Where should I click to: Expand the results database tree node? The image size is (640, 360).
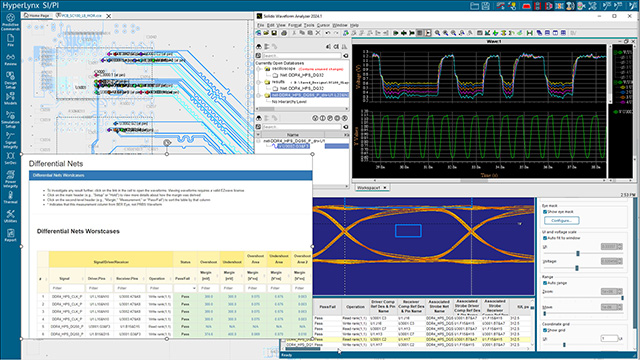(x=258, y=82)
